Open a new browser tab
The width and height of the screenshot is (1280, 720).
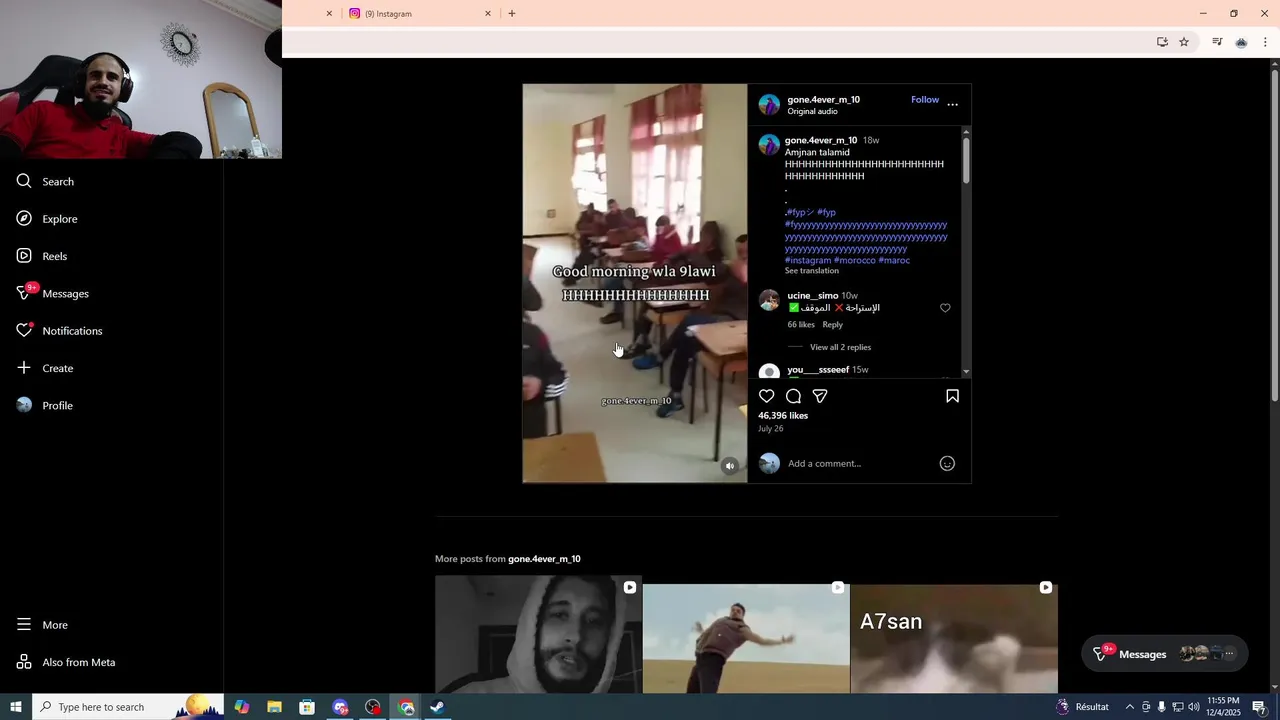(x=512, y=14)
